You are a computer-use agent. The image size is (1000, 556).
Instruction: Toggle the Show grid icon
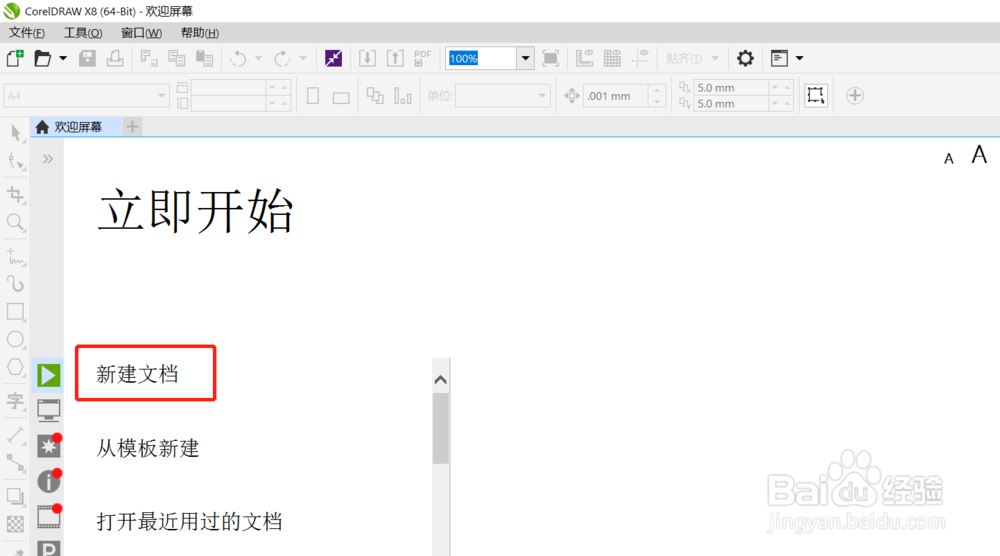(x=612, y=59)
